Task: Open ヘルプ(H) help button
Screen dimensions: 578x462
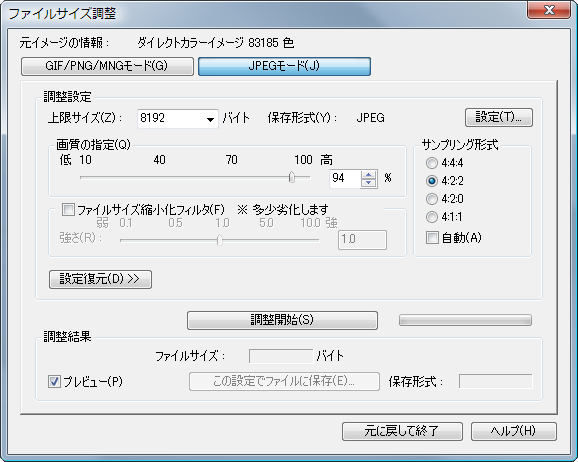Action: tap(513, 431)
